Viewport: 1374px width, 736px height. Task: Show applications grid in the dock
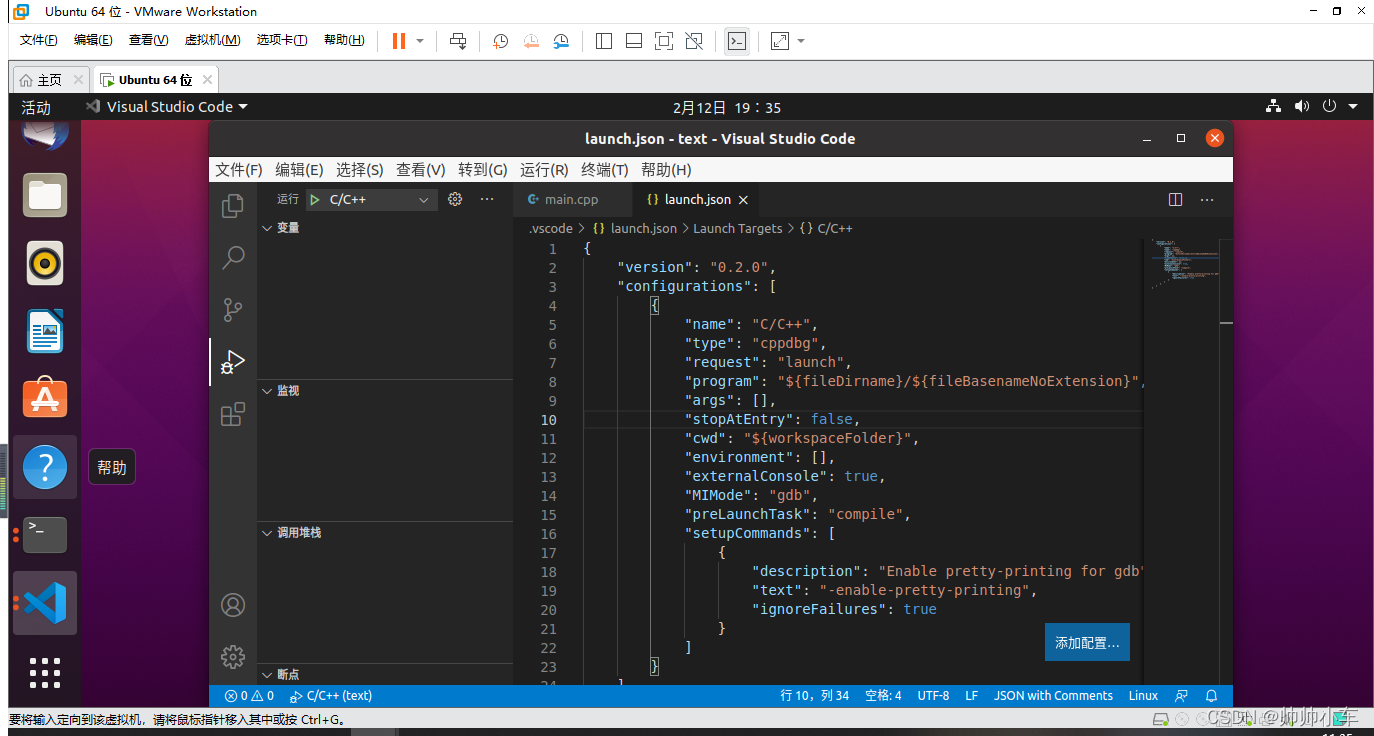click(45, 672)
